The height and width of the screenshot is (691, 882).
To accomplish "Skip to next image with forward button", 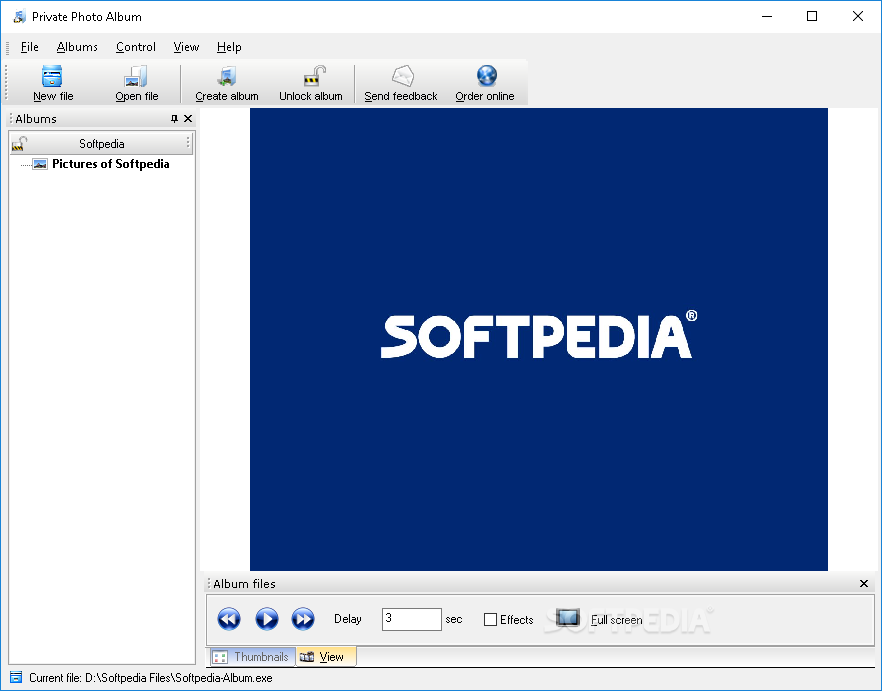I will tap(303, 619).
